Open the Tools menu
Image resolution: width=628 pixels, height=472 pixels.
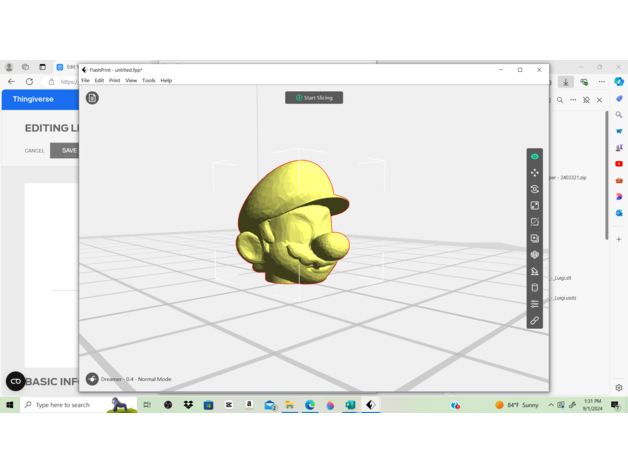click(x=148, y=81)
